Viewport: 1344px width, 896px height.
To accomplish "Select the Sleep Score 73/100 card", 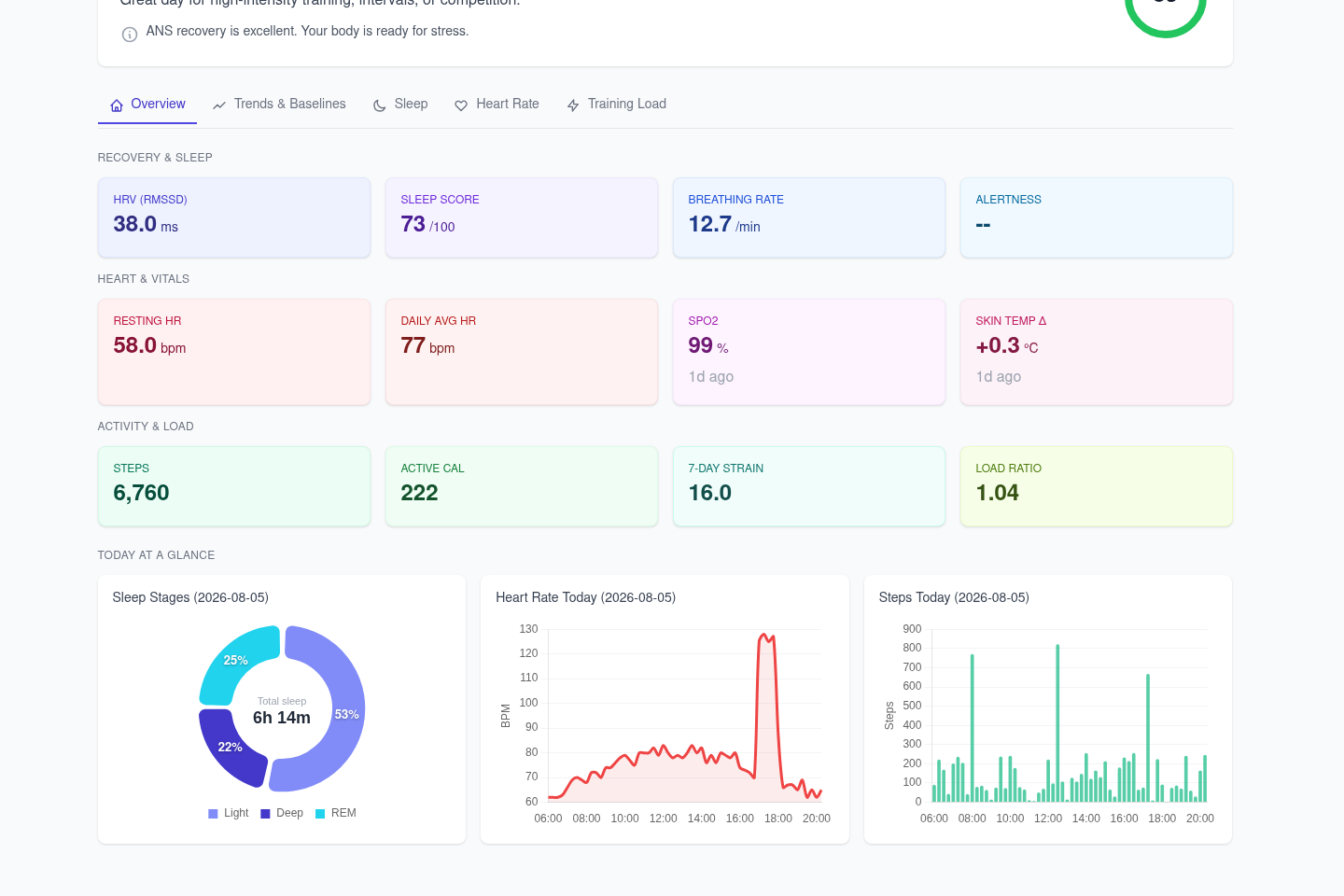I will coord(522,217).
